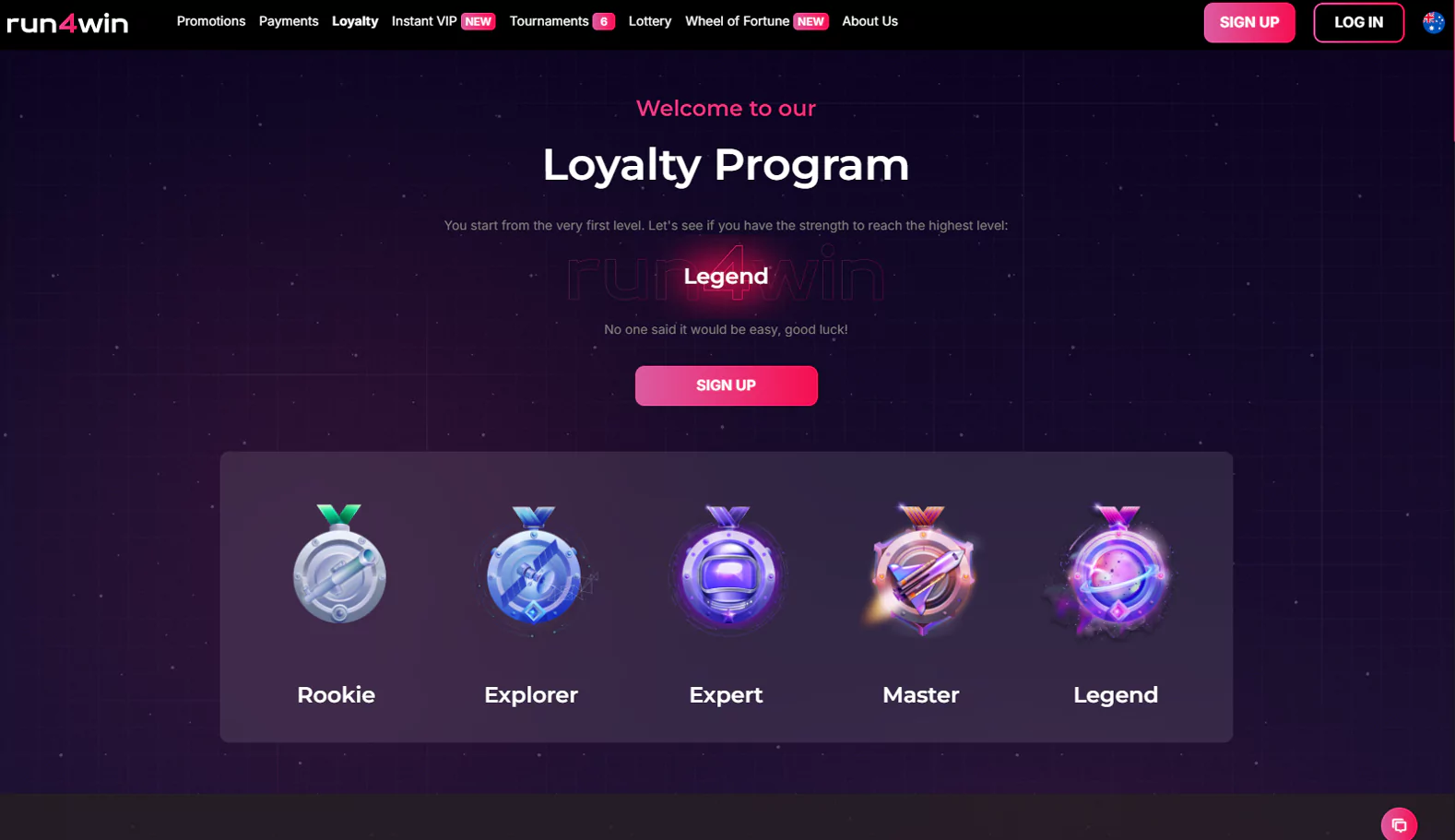The image size is (1455, 840).
Task: Click the Legend level label in levels panel
Action: pyautogui.click(x=1116, y=695)
